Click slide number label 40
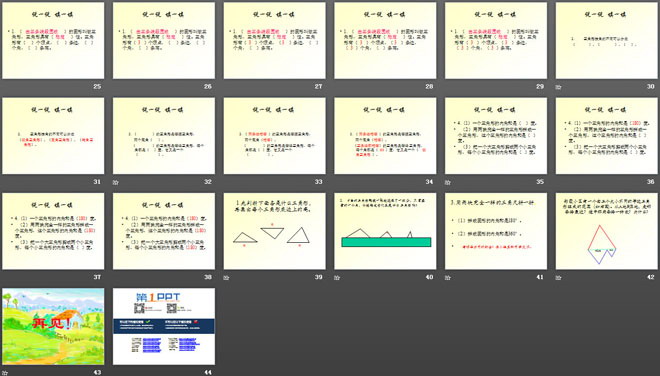Viewport: 660px width, 376px height. point(429,277)
